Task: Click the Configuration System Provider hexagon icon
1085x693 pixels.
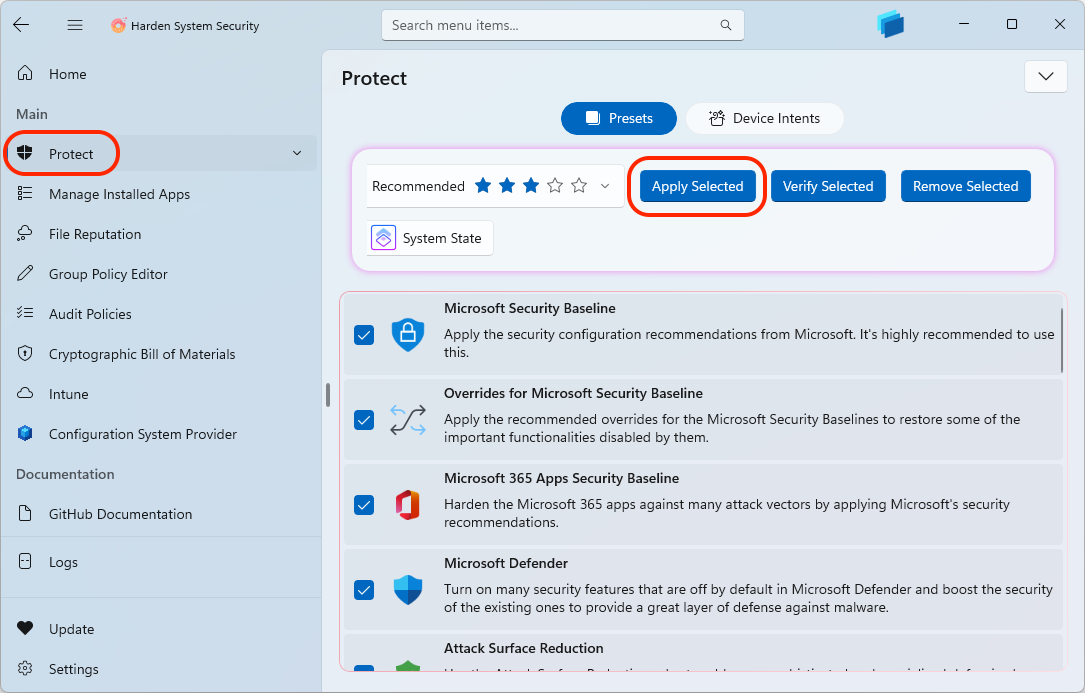Action: (x=25, y=433)
